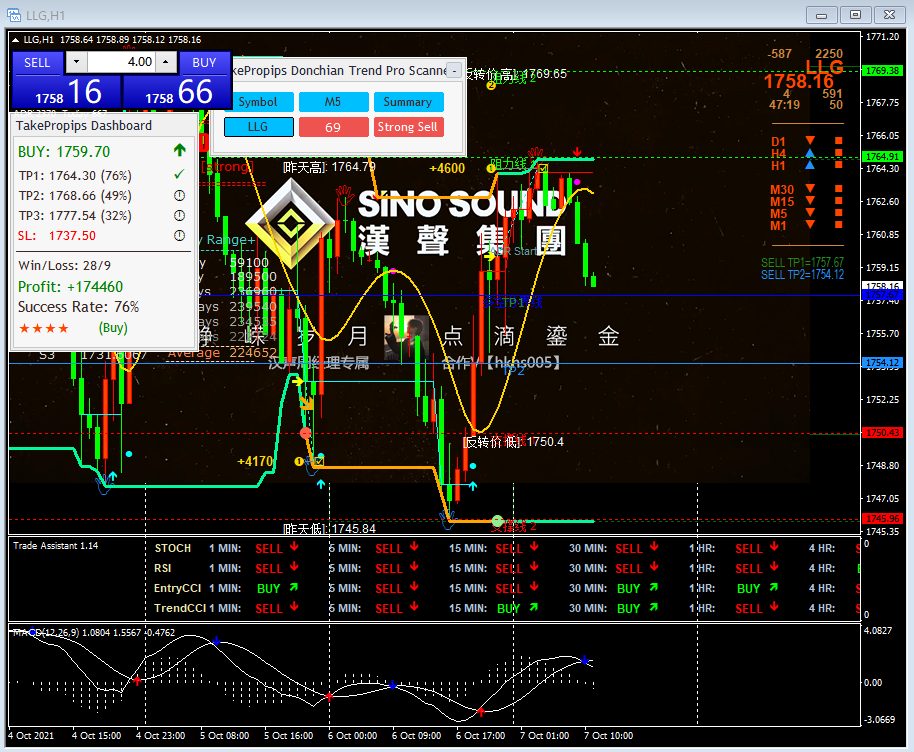Click the '昨天低: 1745.84' label

tap(329, 529)
